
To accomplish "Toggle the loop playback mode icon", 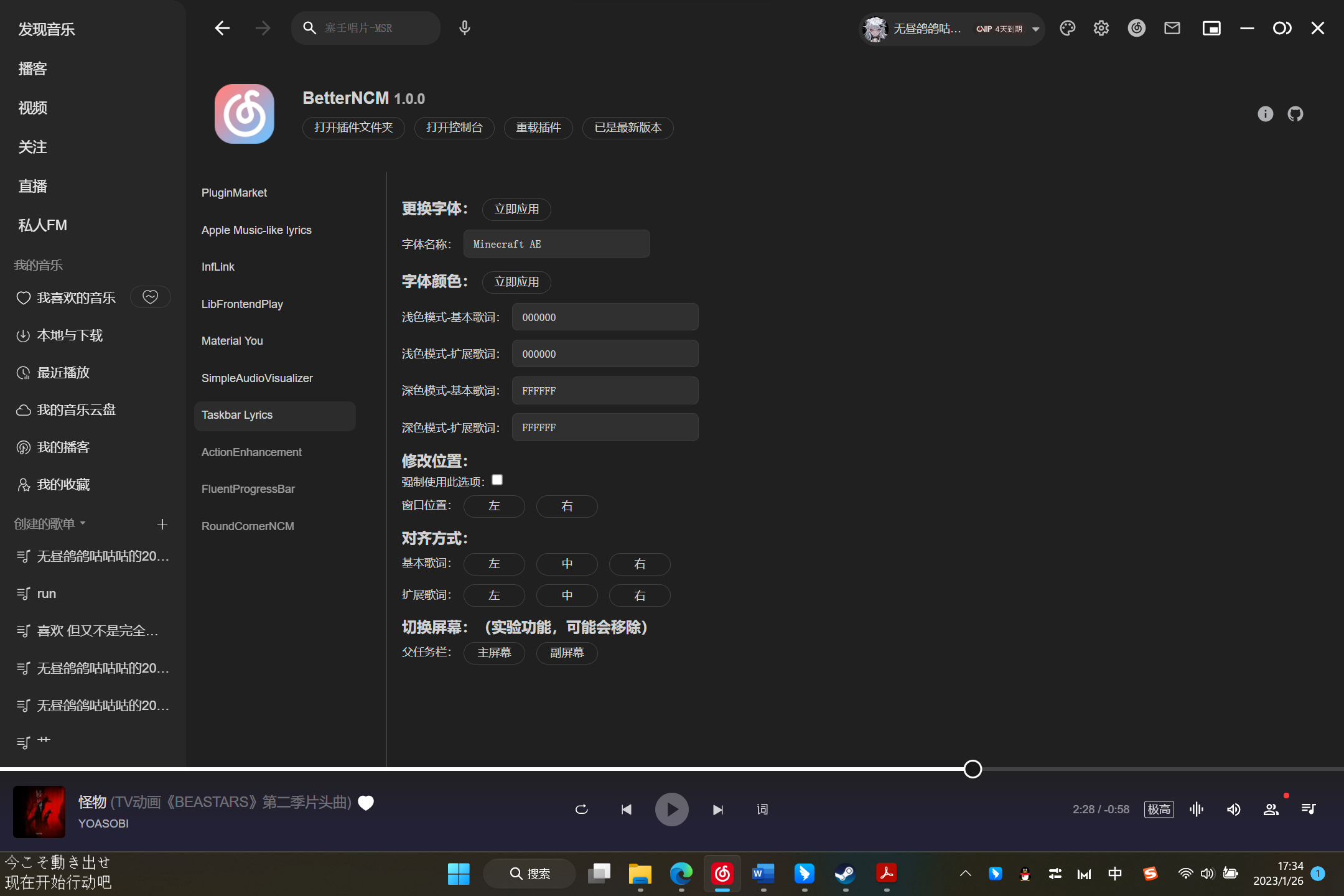I will (582, 810).
